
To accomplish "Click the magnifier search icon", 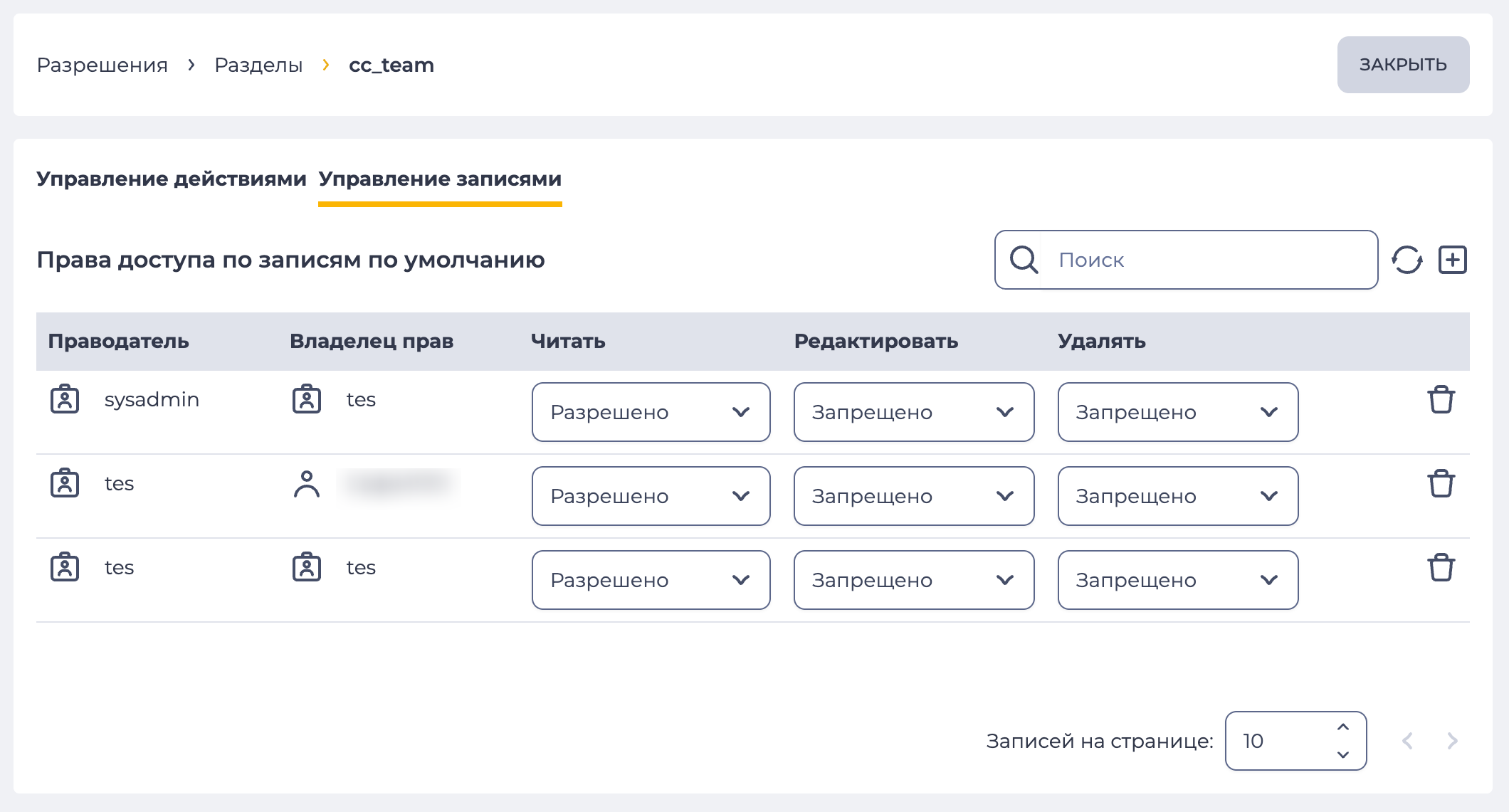I will [x=1024, y=260].
